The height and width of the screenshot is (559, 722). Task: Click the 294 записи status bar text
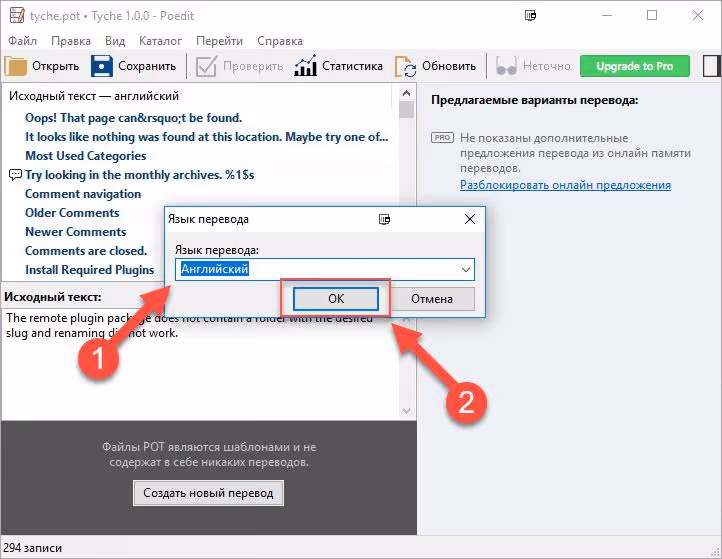point(32,547)
